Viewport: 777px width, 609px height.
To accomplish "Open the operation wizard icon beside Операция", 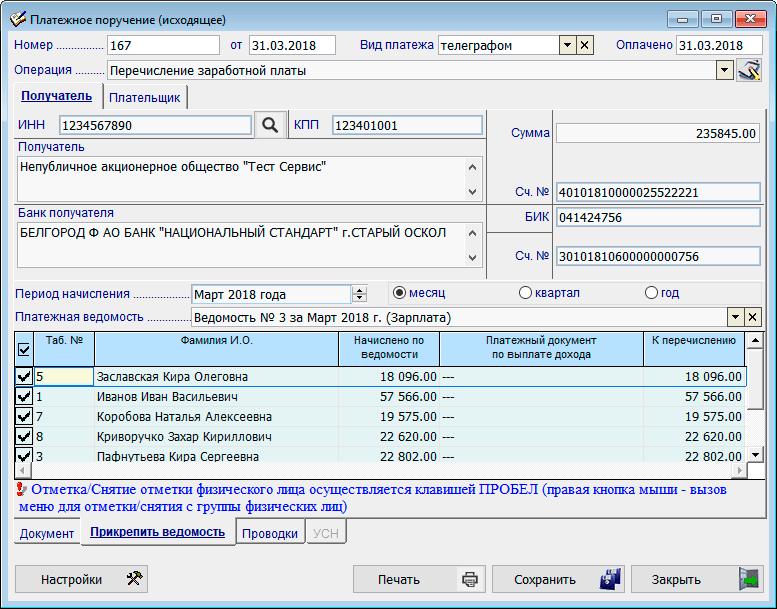I will coord(749,70).
